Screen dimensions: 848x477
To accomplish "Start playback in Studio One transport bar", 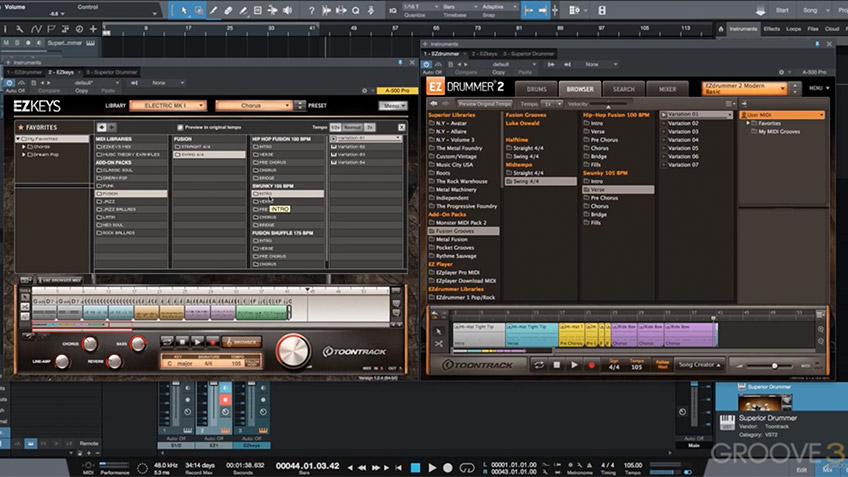I will pyautogui.click(x=432, y=468).
